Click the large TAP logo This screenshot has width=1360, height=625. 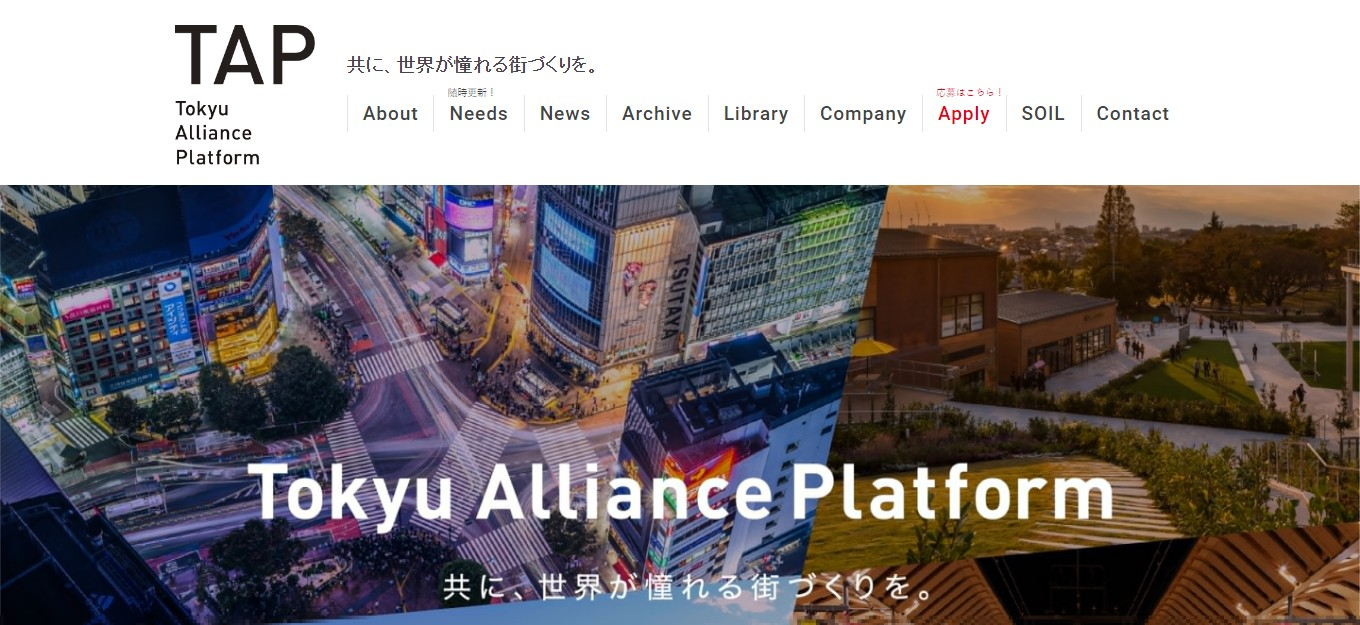coord(245,56)
